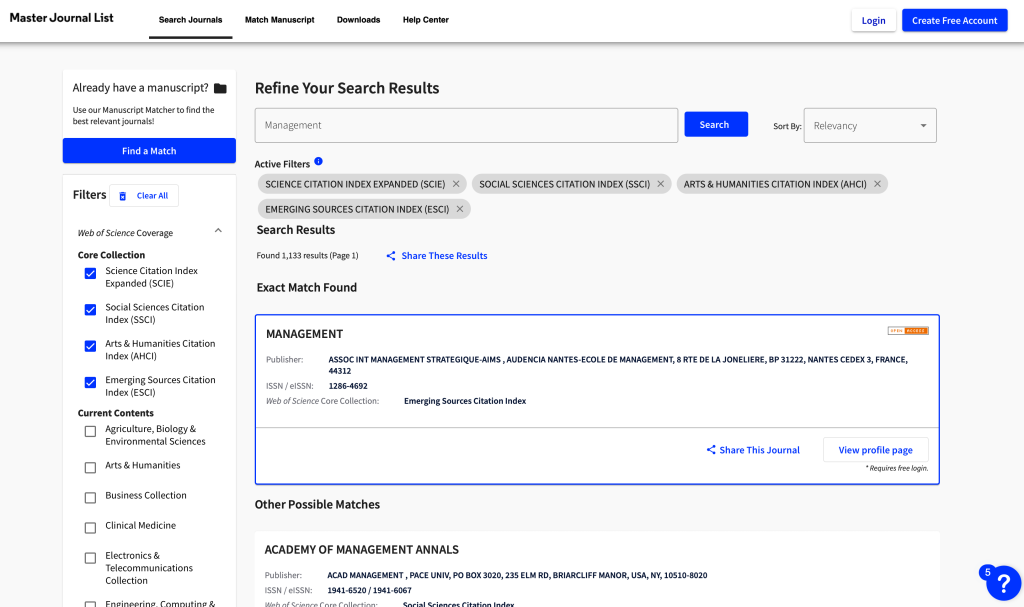Uncheck Emerging Sources Citation Index (ESCI)
Viewport: 1024px width, 607px height.
[90, 383]
